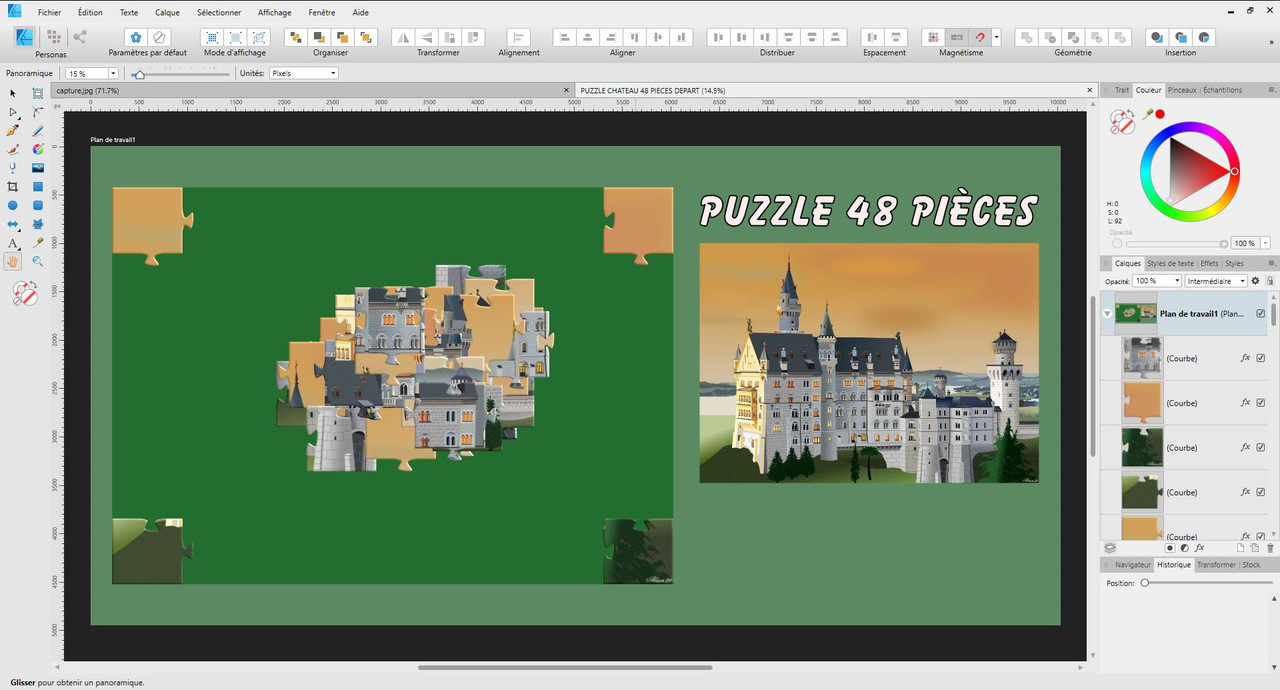Screen dimensions: 1280x690
Task: Open the zoom percentage 15 % dropdown
Action: pyautogui.click(x=113, y=73)
